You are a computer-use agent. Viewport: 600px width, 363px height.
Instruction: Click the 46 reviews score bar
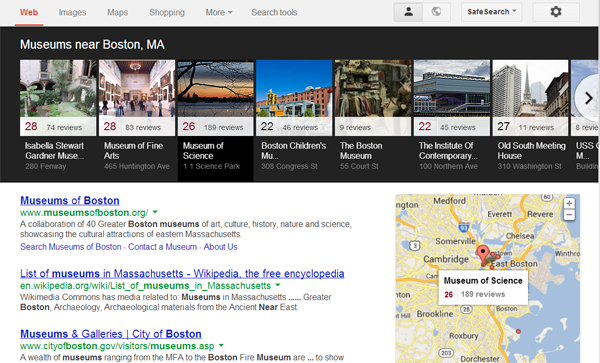294,127
